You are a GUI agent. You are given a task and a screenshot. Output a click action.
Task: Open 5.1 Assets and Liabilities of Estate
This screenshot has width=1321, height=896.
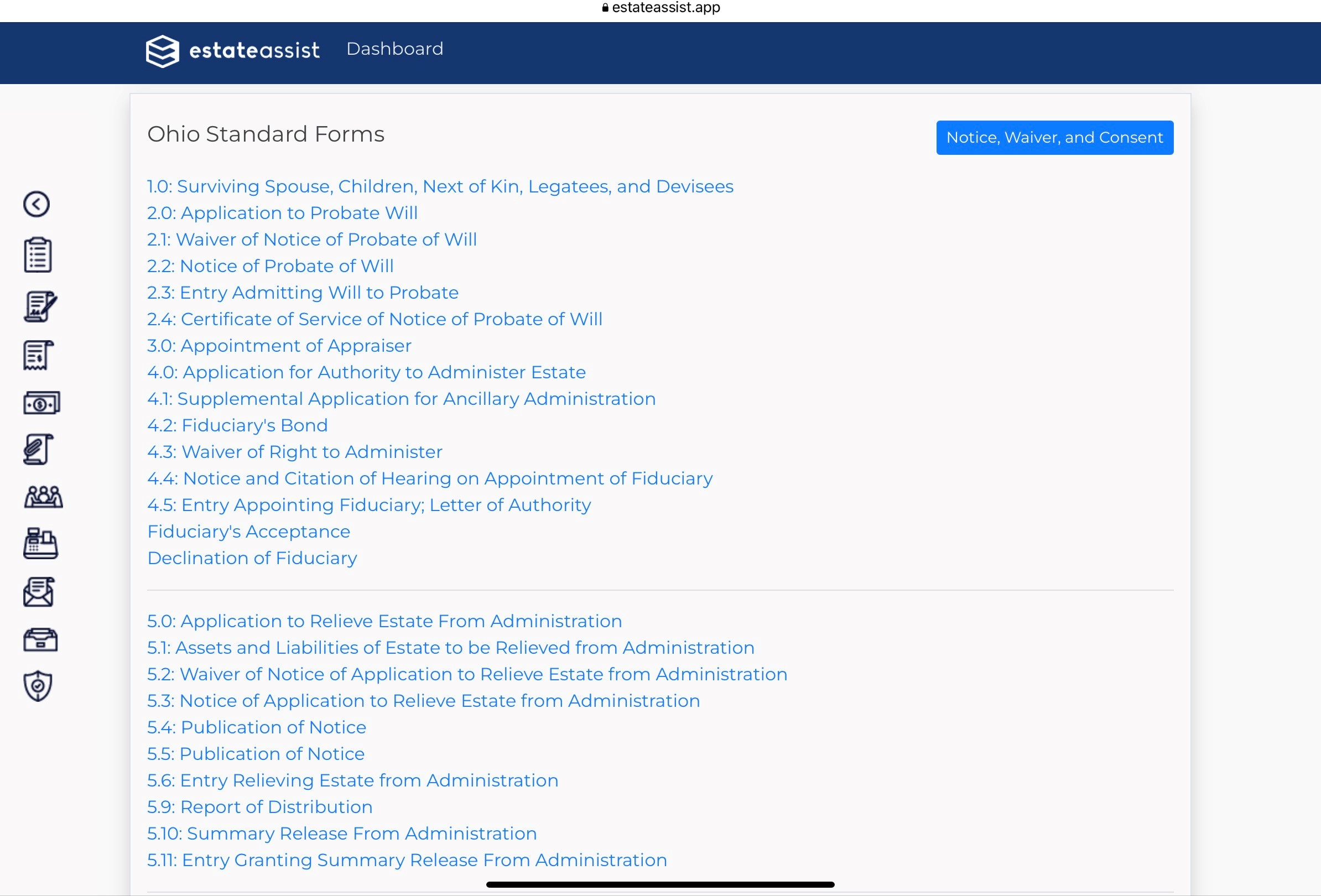451,648
